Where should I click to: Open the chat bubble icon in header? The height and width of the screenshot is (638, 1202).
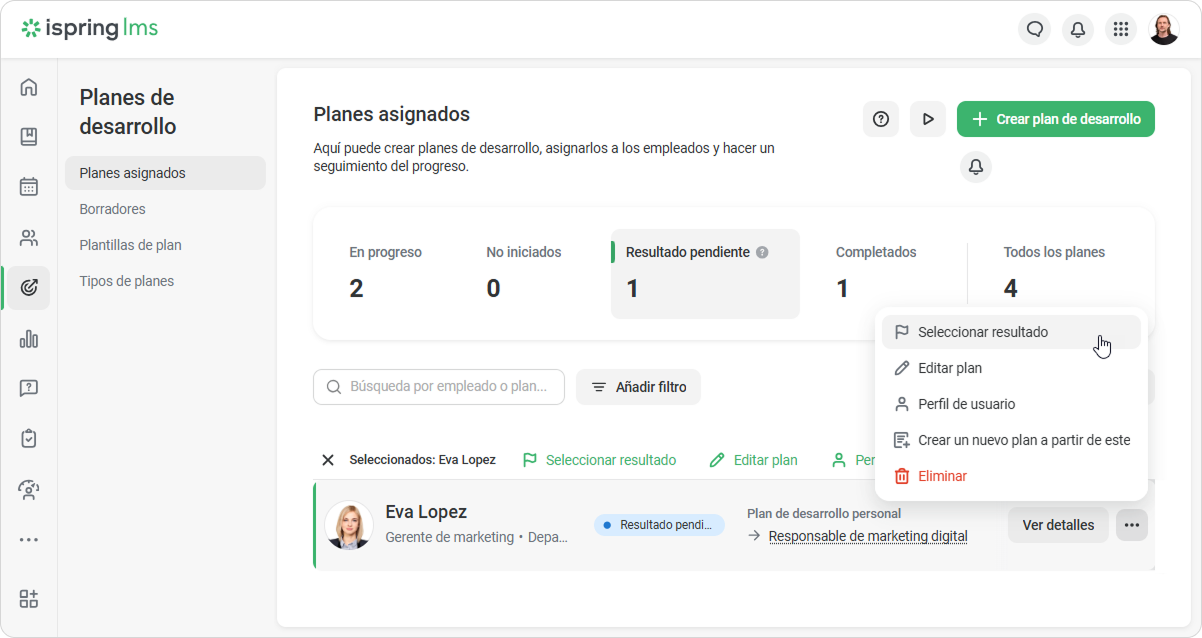(x=1035, y=29)
